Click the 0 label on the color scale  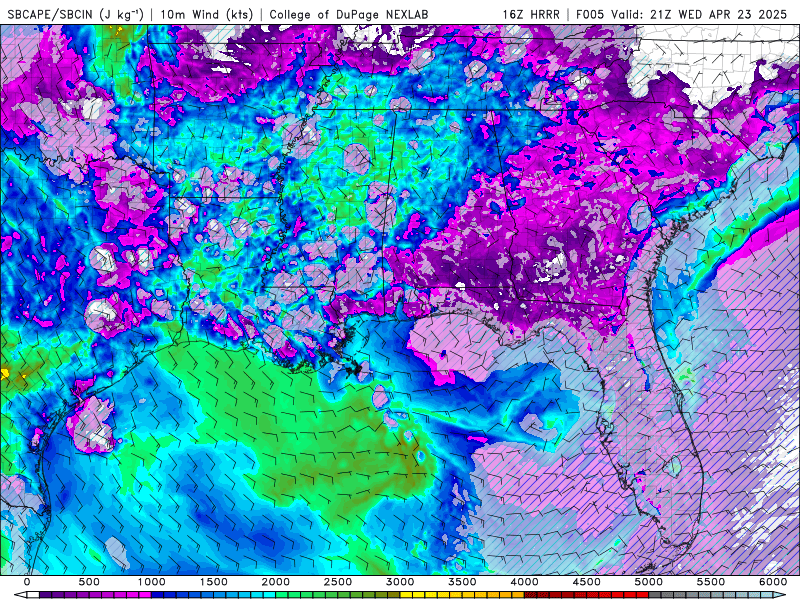pos(27,582)
